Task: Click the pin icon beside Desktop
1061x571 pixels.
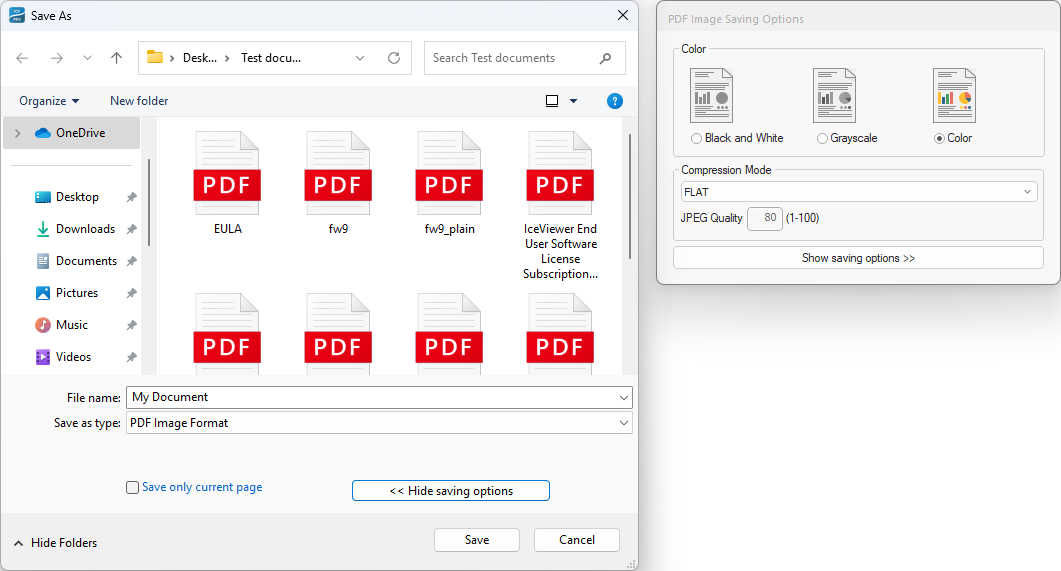Action: pyautogui.click(x=131, y=197)
